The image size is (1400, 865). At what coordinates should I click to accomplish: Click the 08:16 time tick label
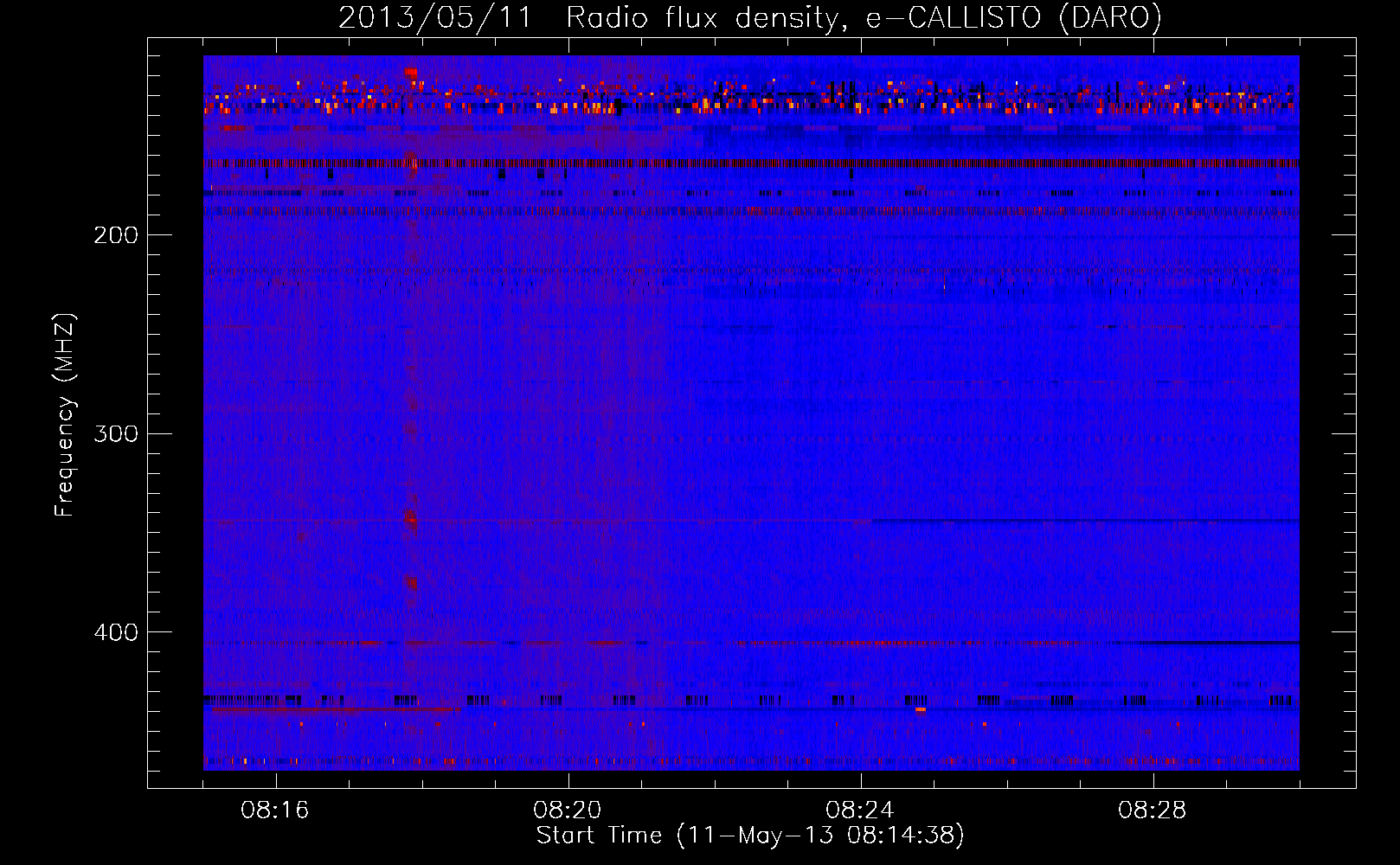coord(275,811)
